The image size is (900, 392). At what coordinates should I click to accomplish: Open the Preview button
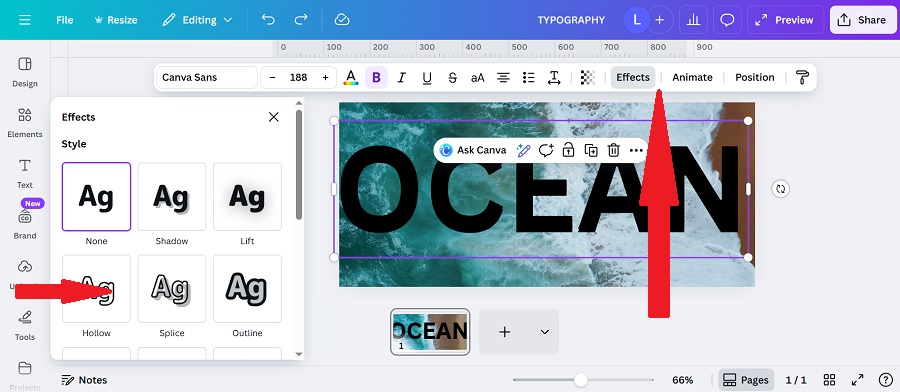pyautogui.click(x=785, y=20)
